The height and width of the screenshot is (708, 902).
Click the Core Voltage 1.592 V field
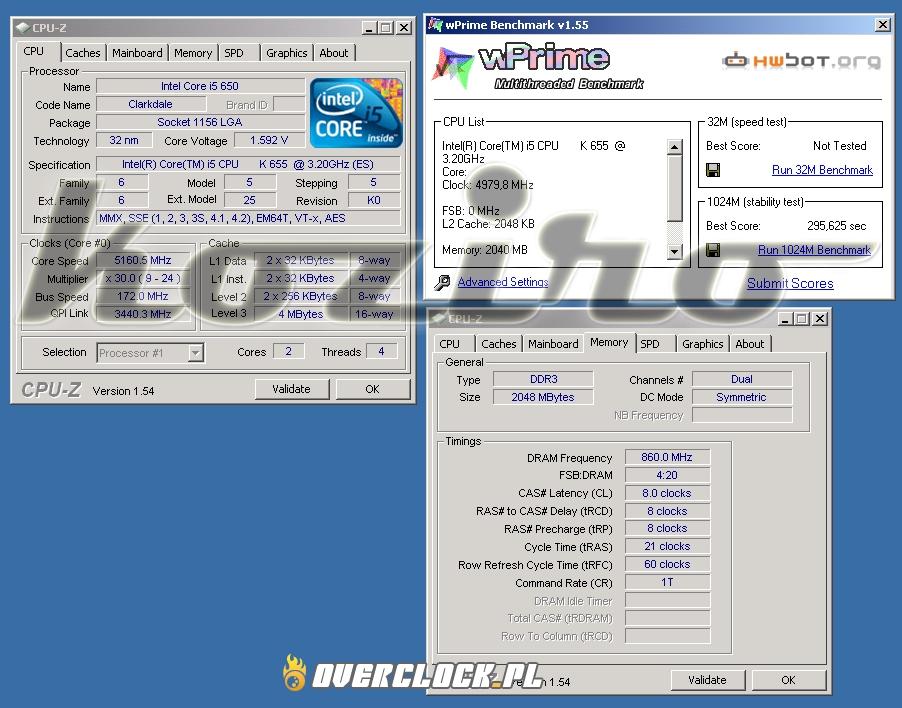point(269,140)
